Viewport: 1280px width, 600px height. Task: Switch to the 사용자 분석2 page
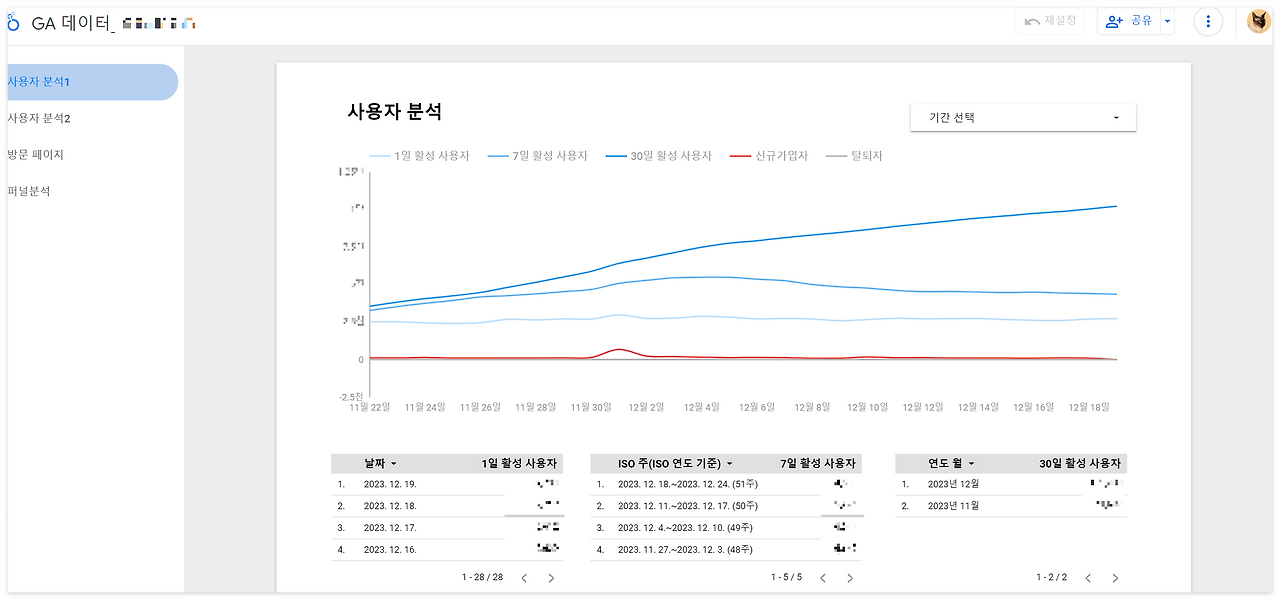[40, 118]
